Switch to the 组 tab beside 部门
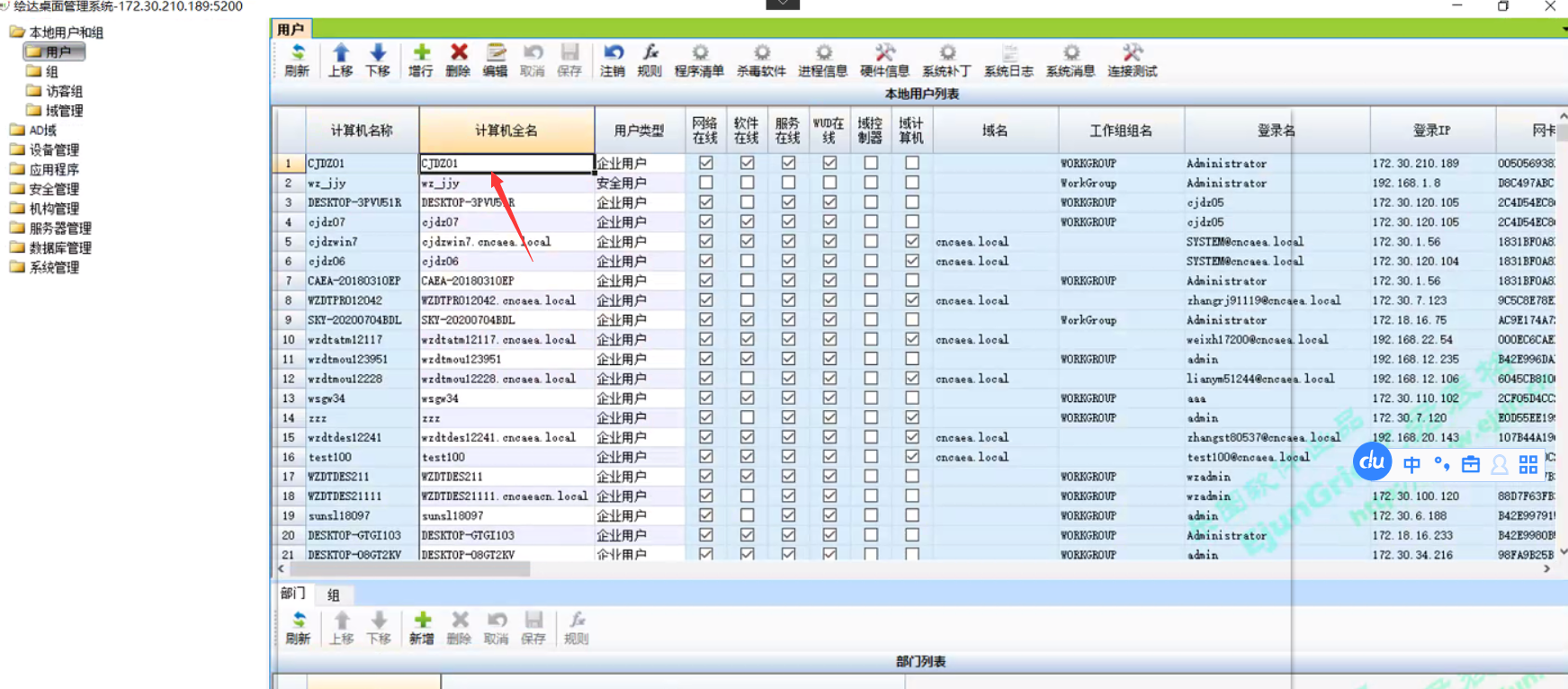This screenshot has height=689, width=1568. pos(334,595)
